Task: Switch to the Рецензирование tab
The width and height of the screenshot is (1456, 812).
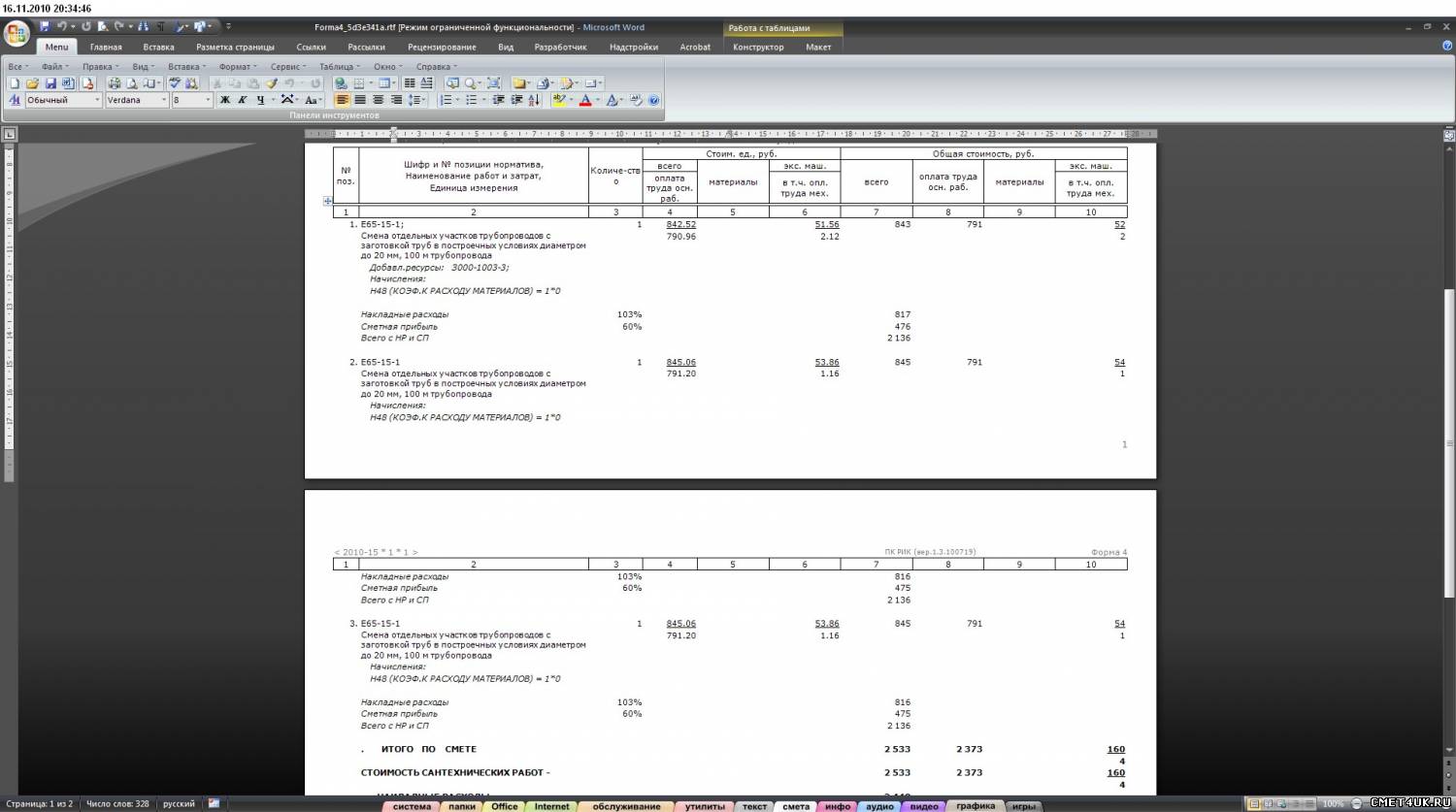Action: click(x=442, y=47)
